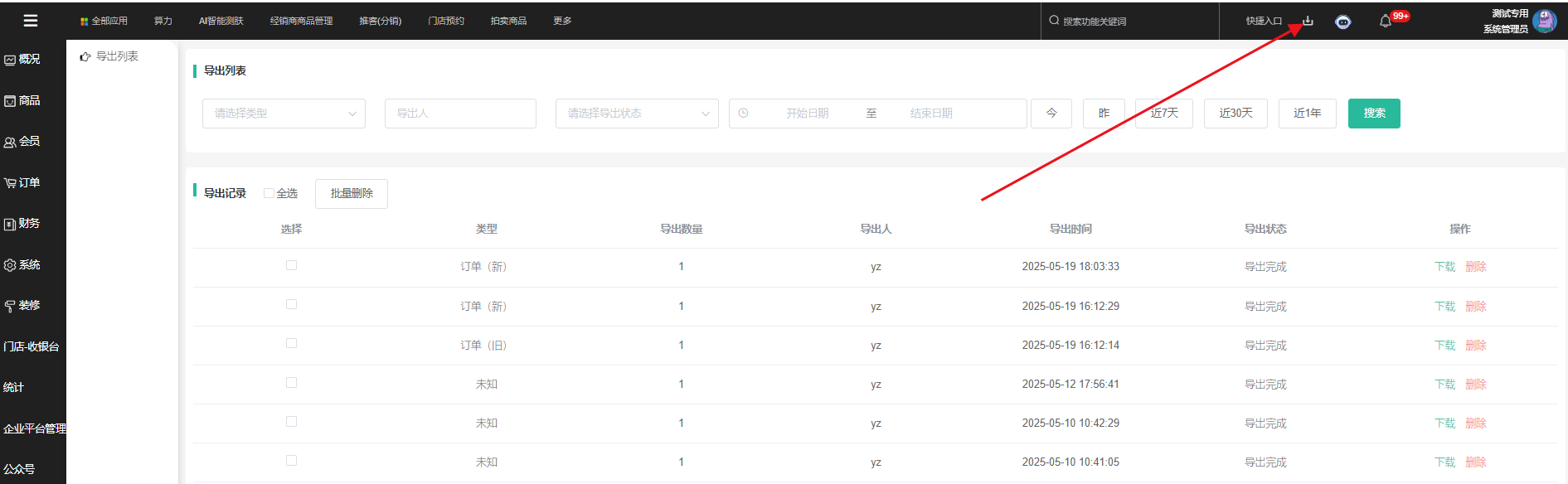Check row dated 2025-05-10 10:41:05
This screenshot has height=484, width=1568.
point(291,460)
